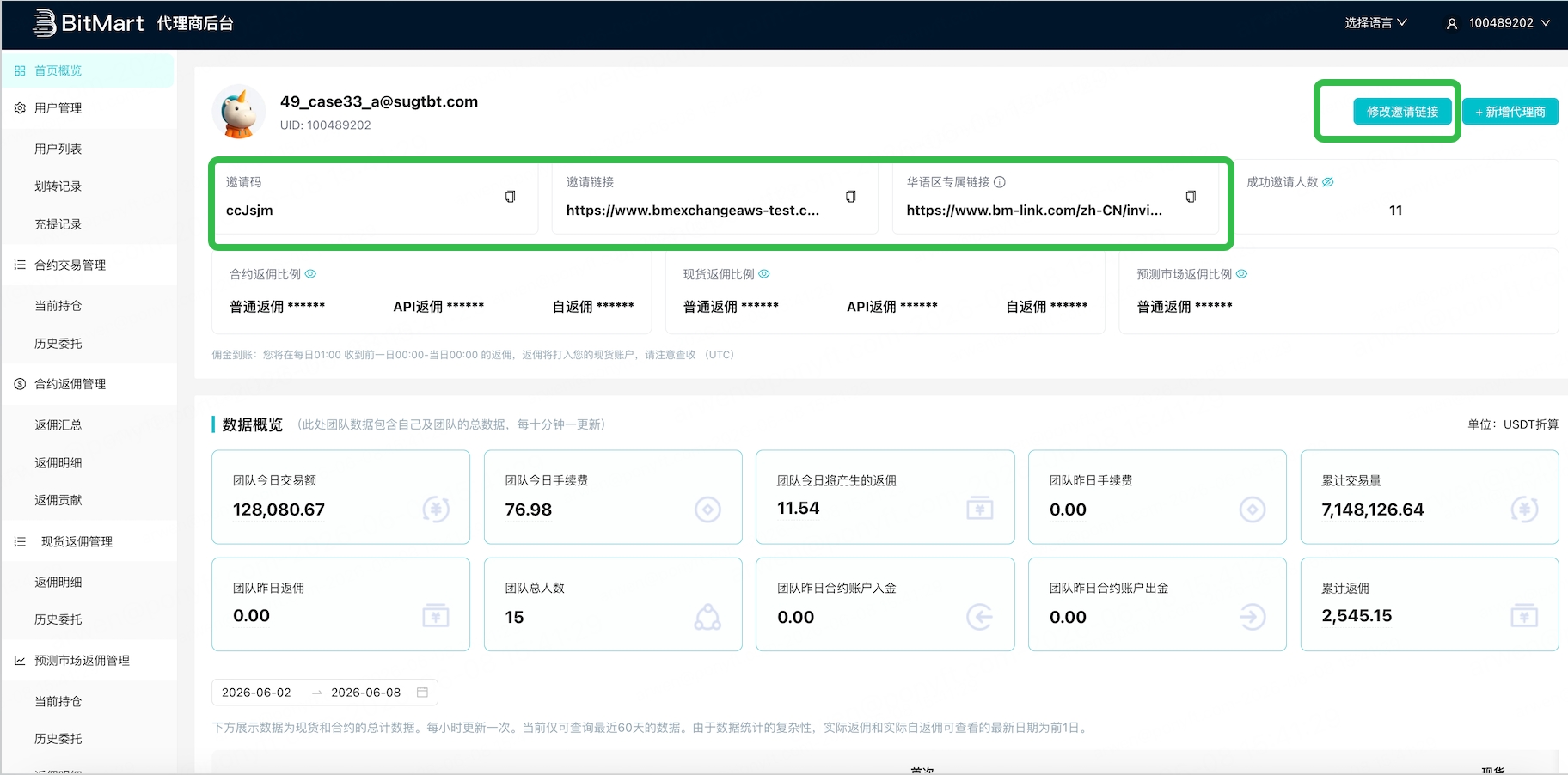1568x775 pixels.
Task: Copy the 邀请链接 invitation link
Action: point(850,197)
